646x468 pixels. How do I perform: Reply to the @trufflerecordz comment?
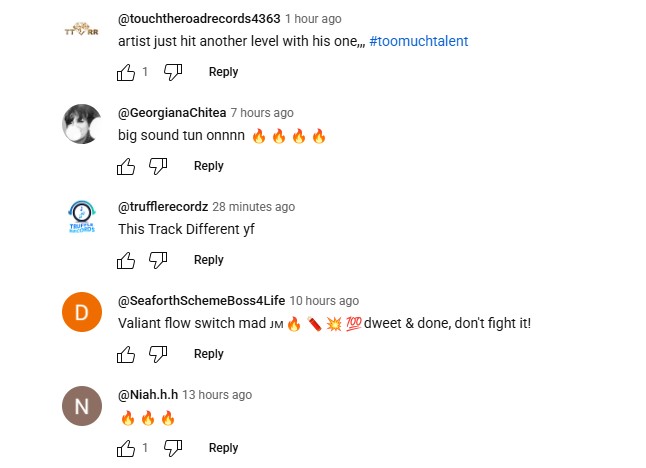[208, 260]
